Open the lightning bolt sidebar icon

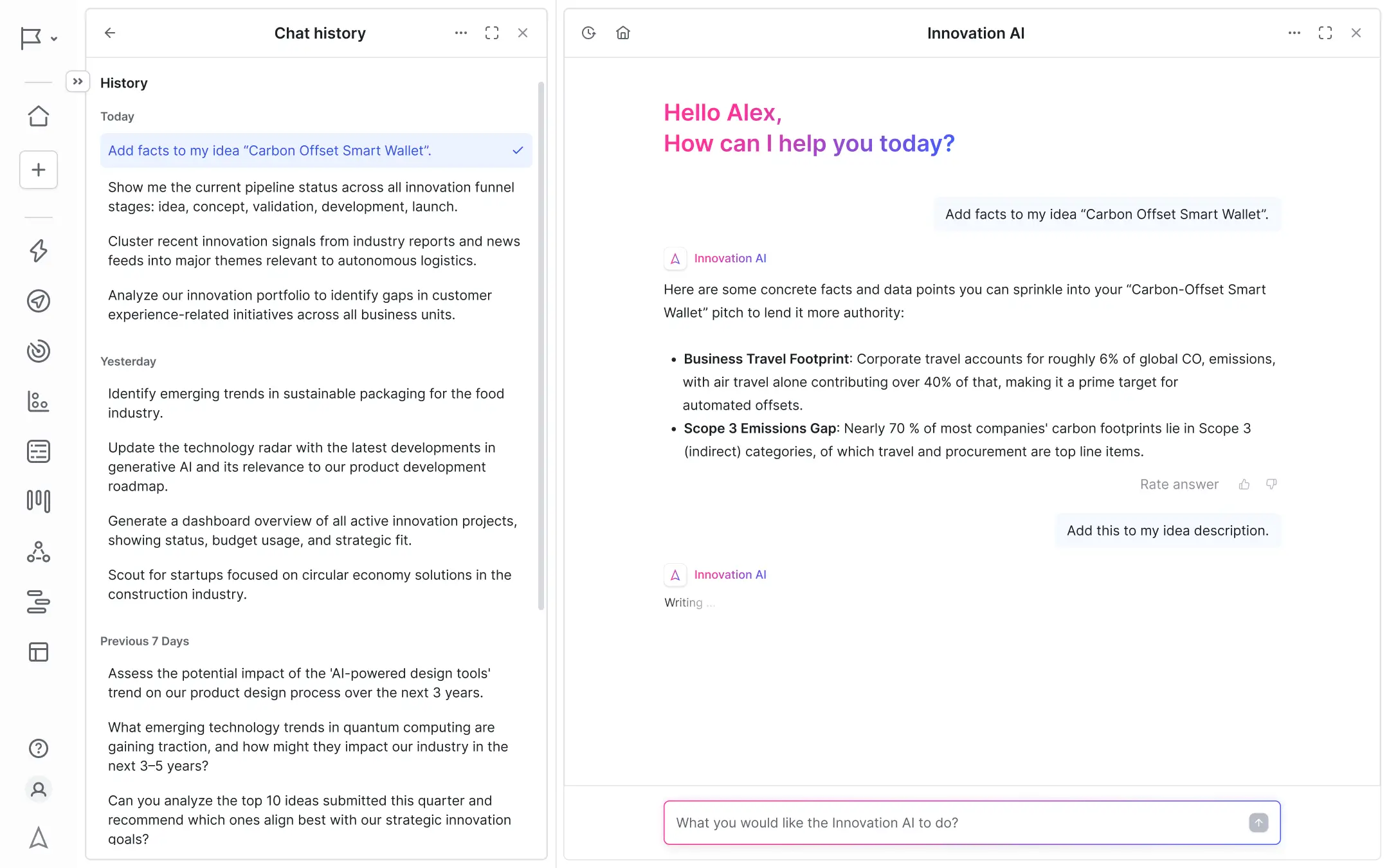click(x=39, y=250)
